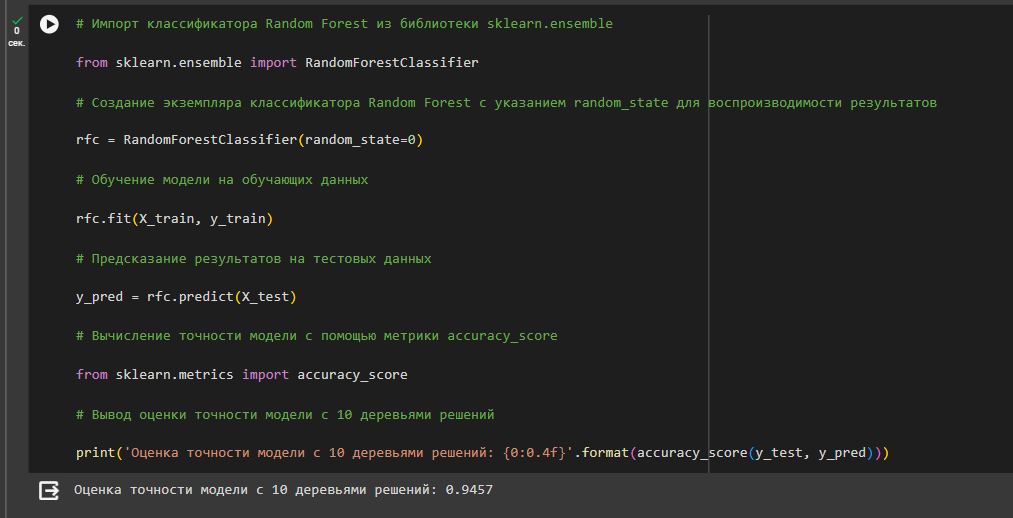Click the X_test argument in predict call
This screenshot has width=1013, height=518.
pos(265,297)
